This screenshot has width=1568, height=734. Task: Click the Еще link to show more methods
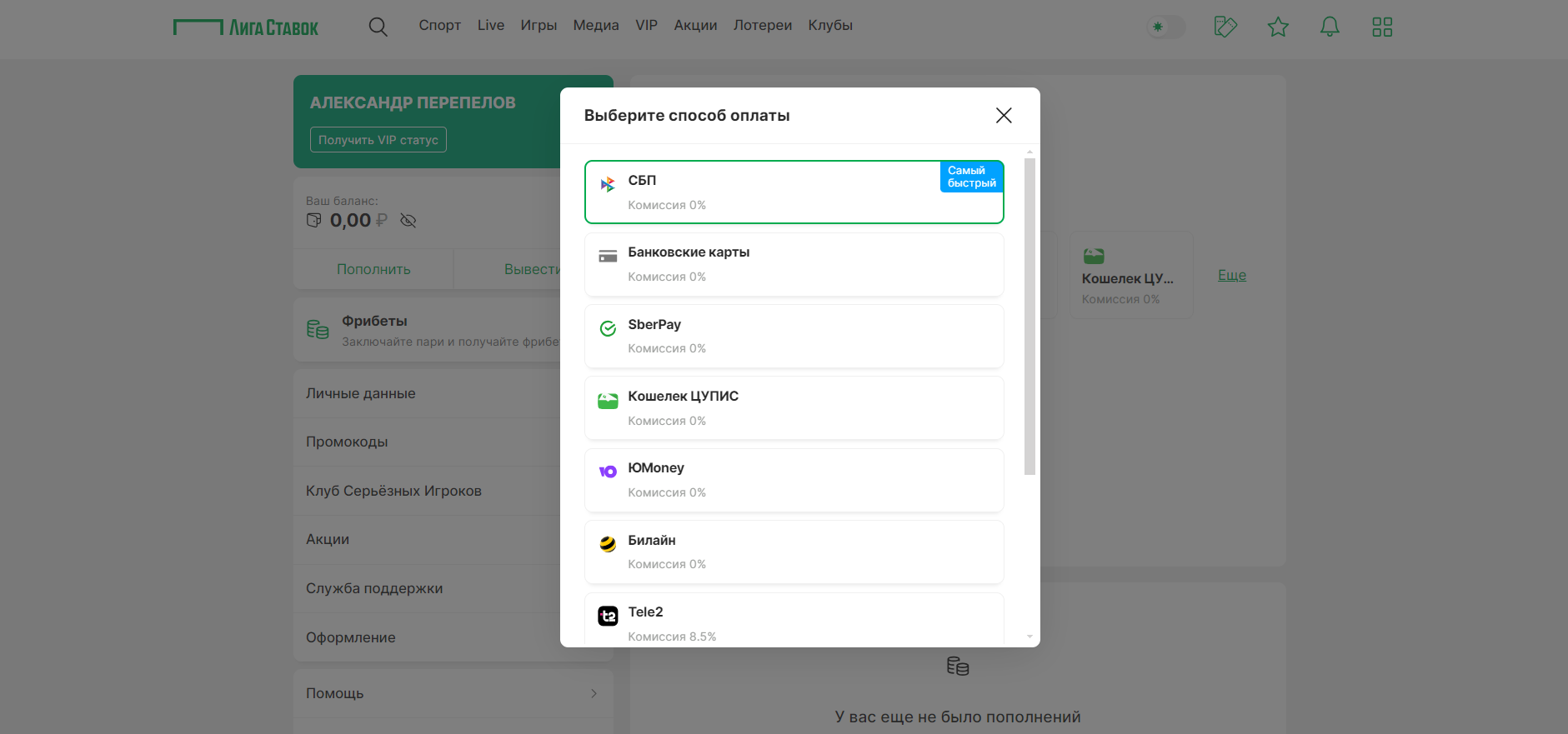1231,275
